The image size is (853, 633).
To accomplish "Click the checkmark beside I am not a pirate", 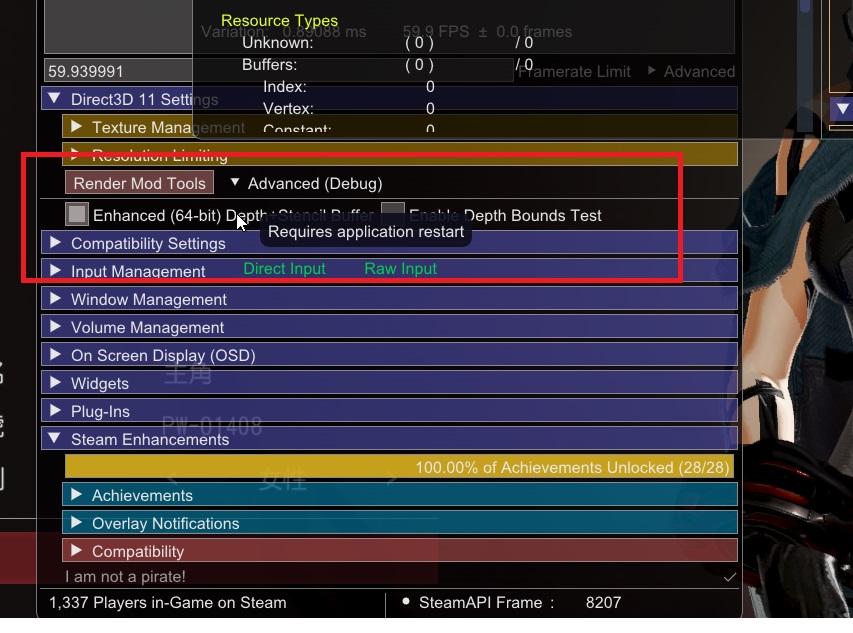I will pos(729,577).
